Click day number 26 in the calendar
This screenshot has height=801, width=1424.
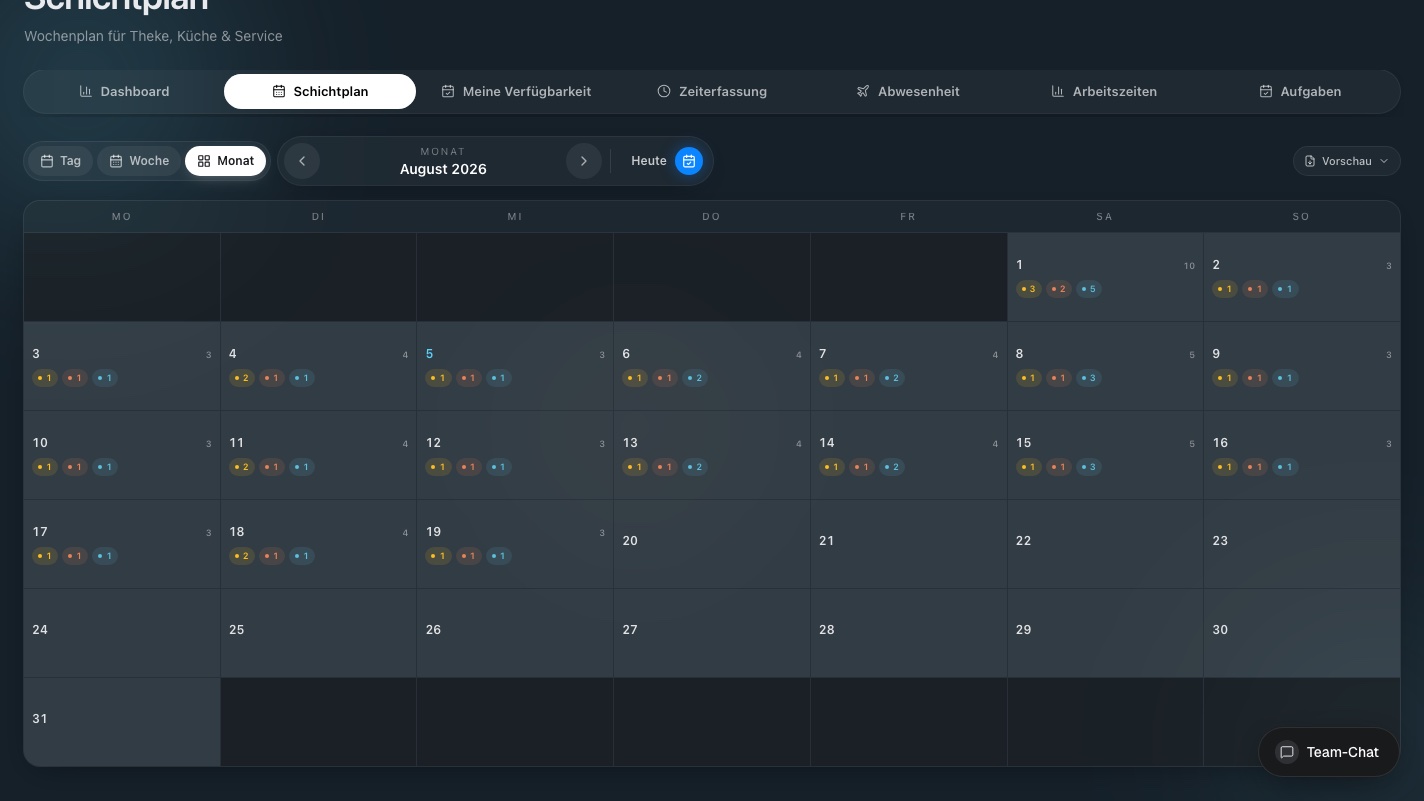click(433, 630)
